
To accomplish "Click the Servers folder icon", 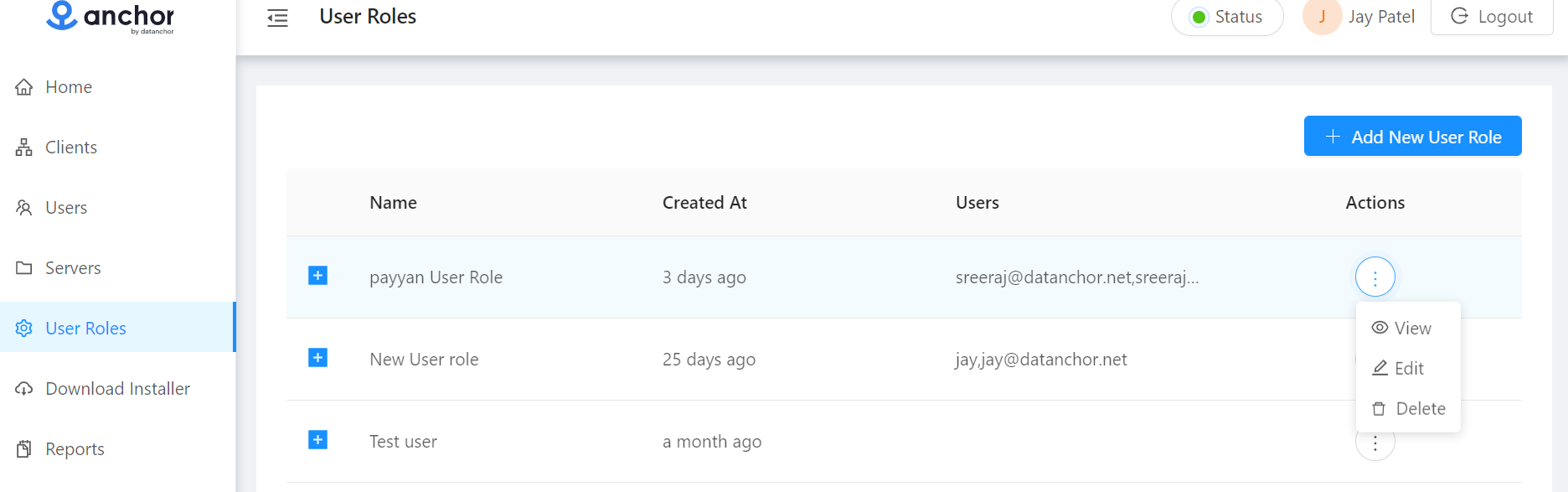I will 24,268.
